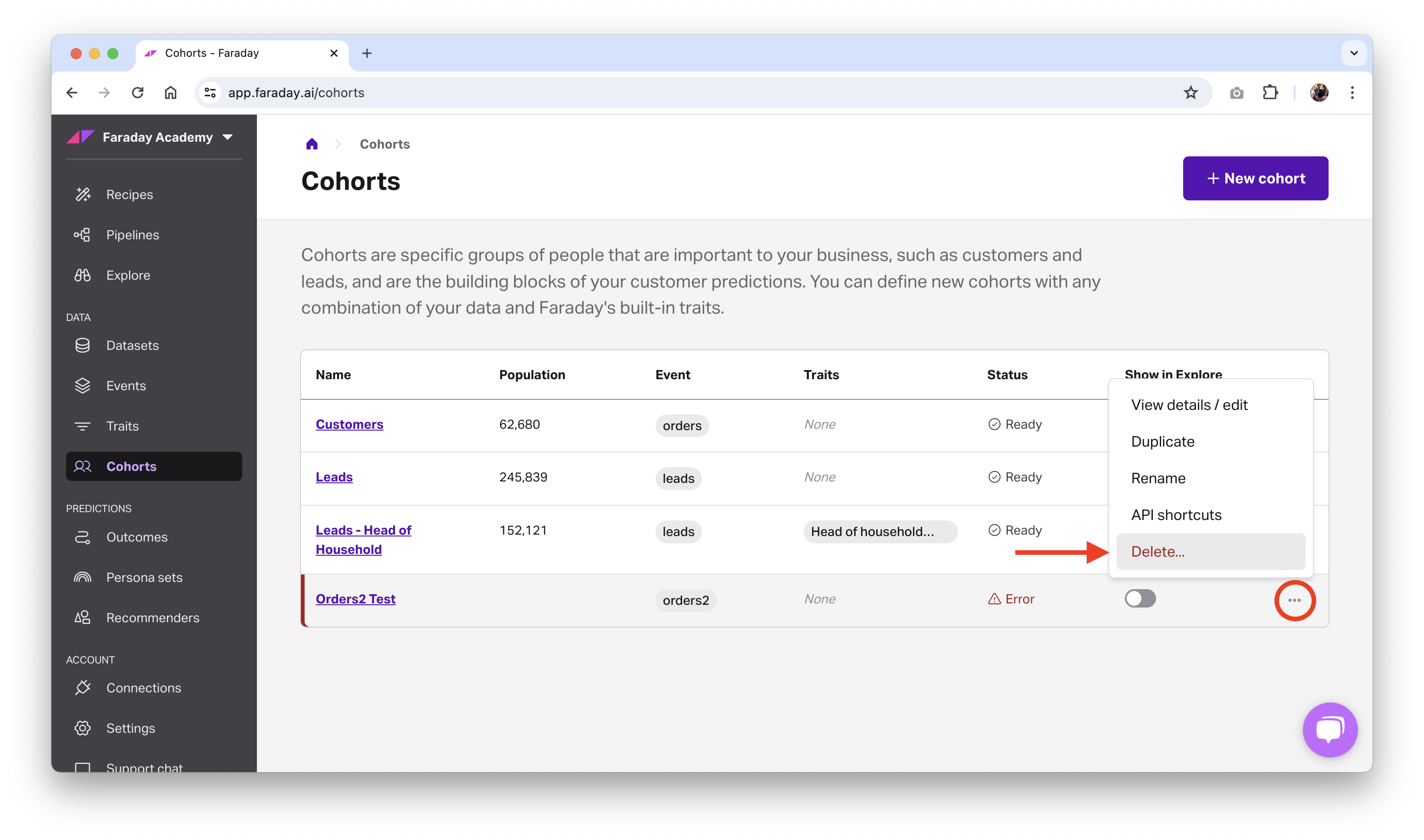Image resolution: width=1424 pixels, height=840 pixels.
Task: Open Events via its stacked-layers icon
Action: click(83, 386)
